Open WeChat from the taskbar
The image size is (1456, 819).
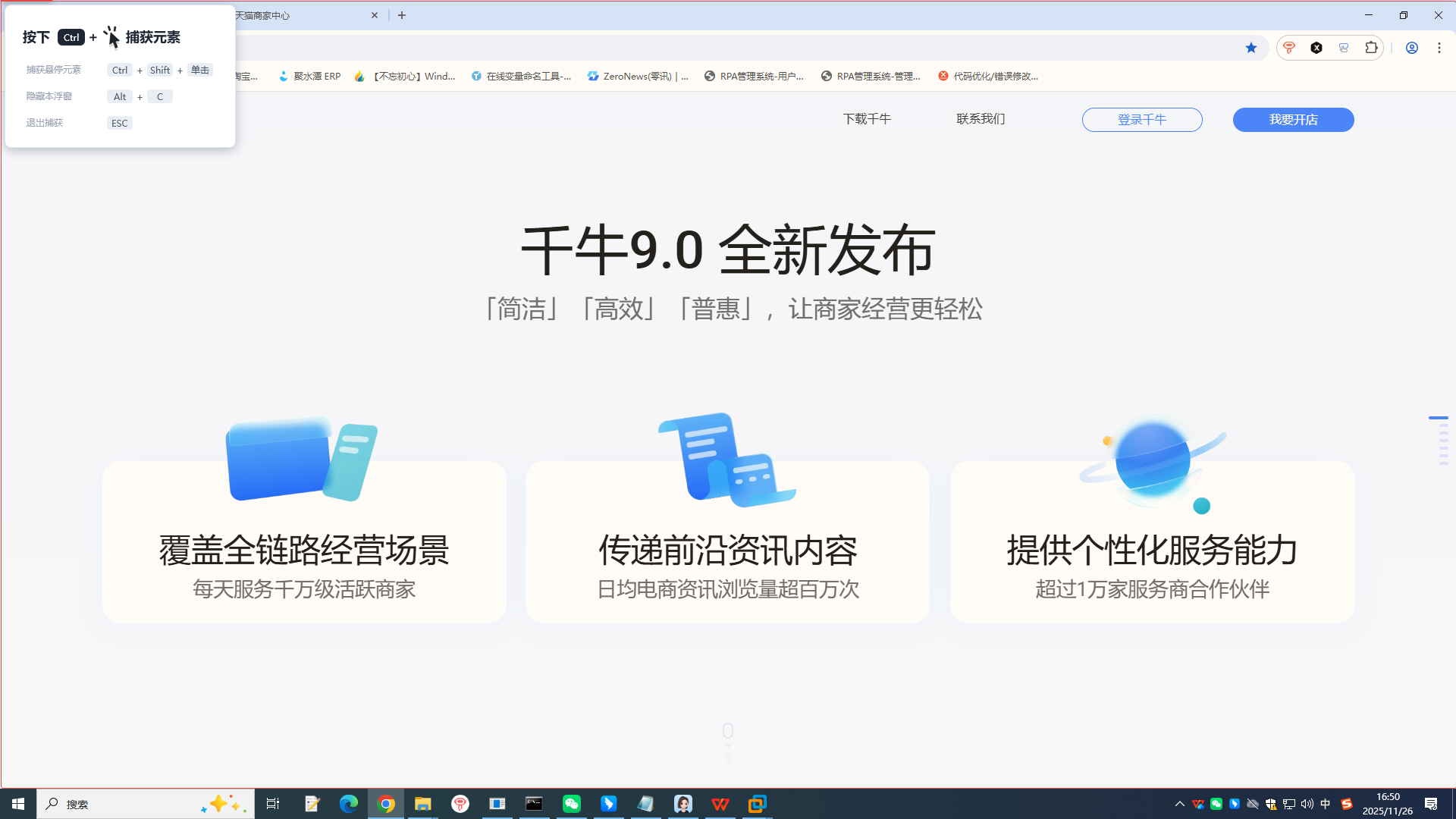[572, 804]
